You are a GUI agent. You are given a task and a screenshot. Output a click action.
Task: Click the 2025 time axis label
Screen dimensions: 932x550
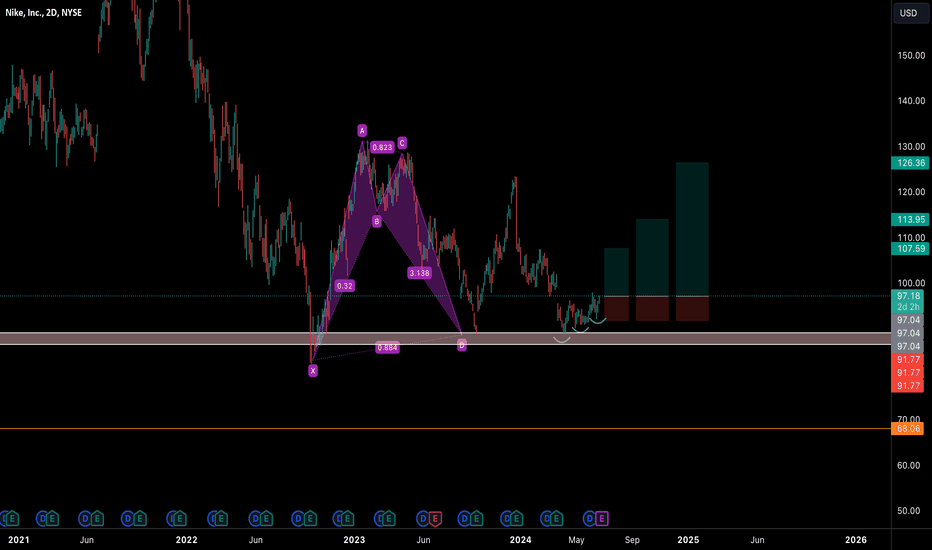[688, 540]
